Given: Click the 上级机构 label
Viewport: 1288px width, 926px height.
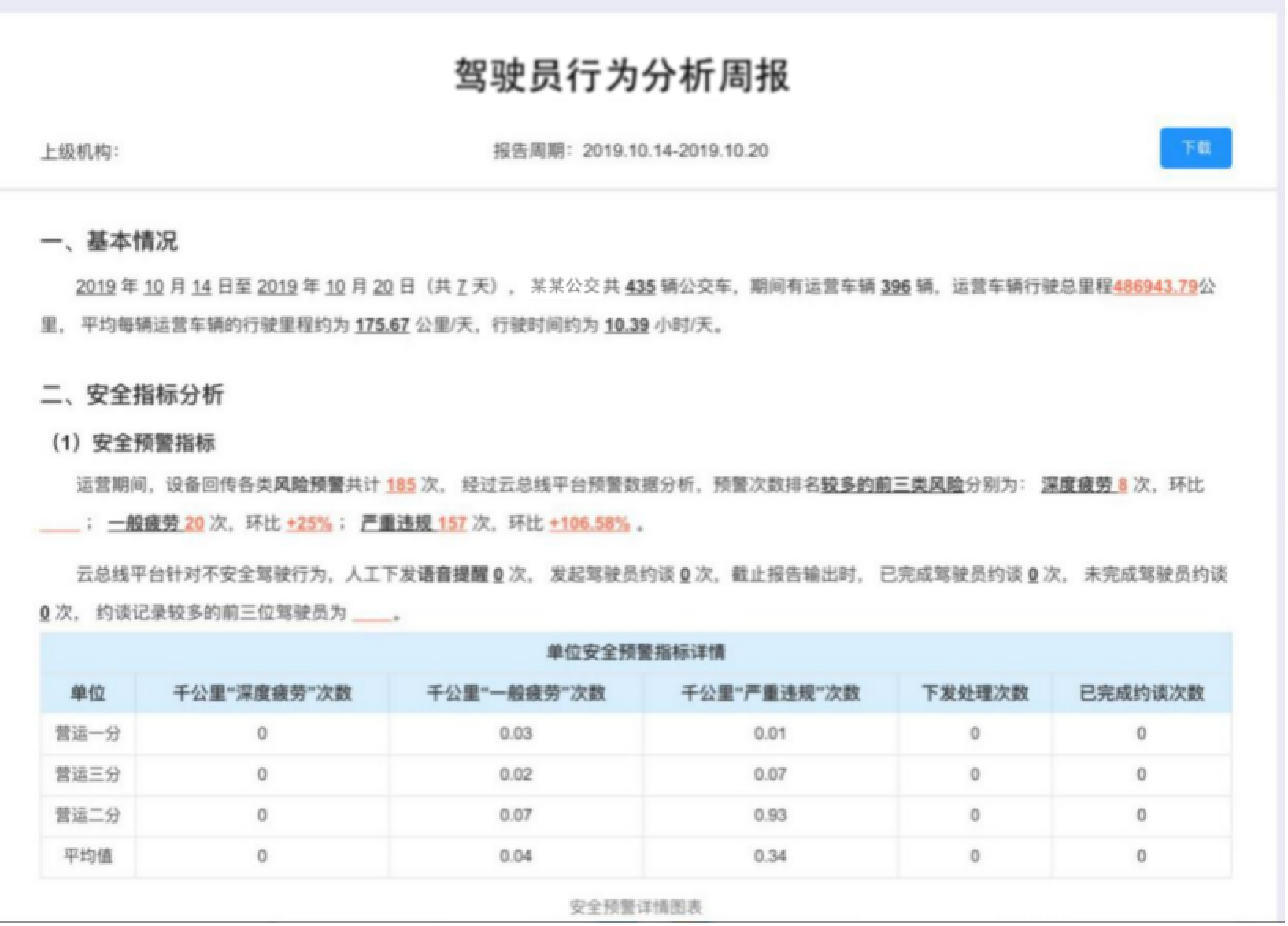Looking at the screenshot, I should point(80,151).
